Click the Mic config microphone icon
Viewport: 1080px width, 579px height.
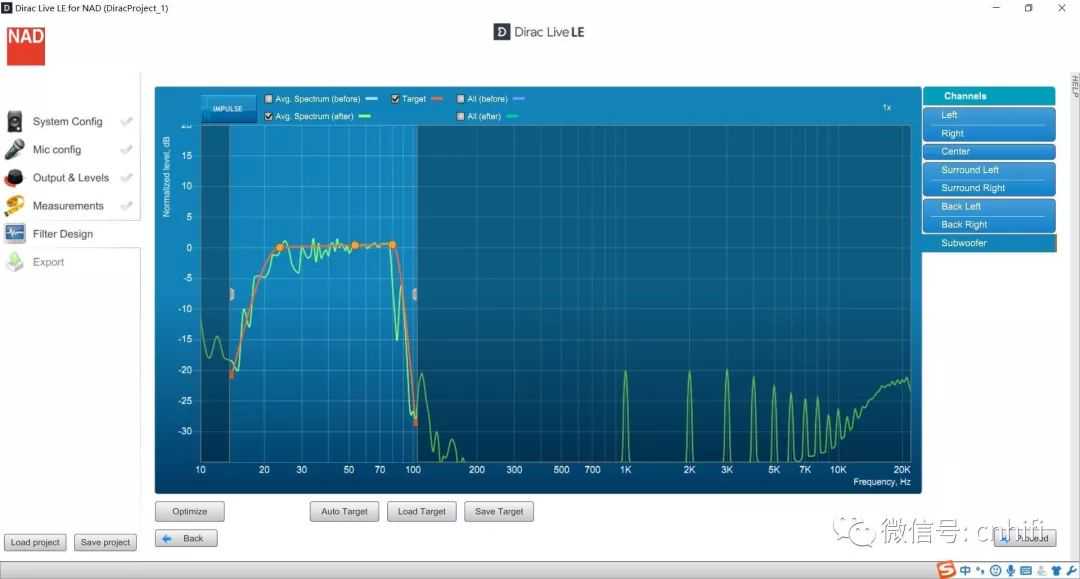[x=15, y=150]
